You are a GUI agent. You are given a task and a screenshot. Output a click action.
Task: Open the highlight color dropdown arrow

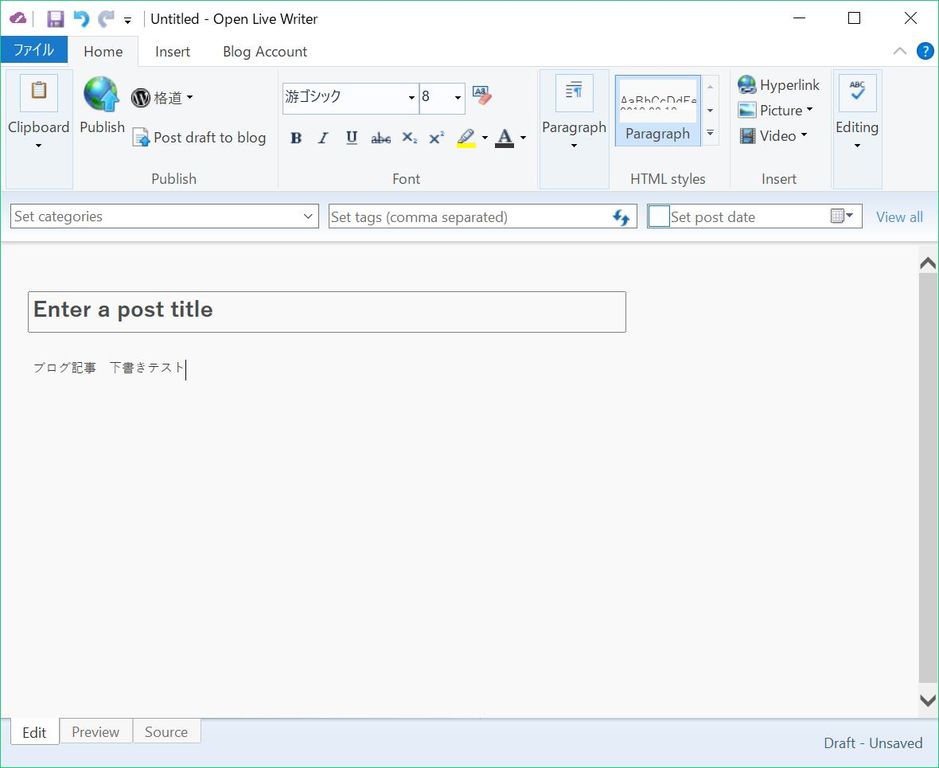pyautogui.click(x=484, y=138)
